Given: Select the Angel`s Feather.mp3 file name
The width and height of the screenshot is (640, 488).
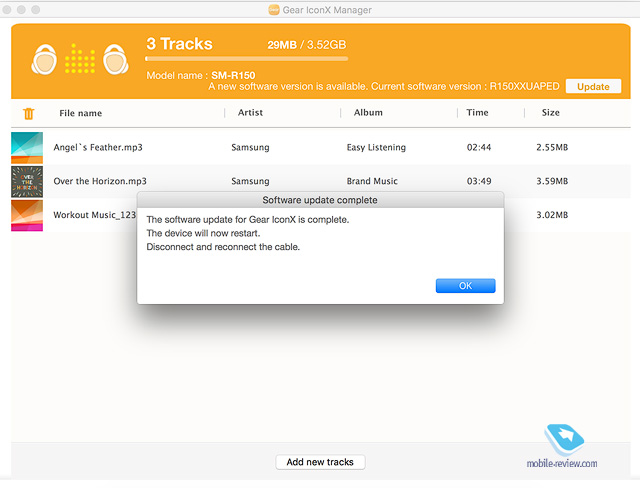Looking at the screenshot, I should pos(98,147).
